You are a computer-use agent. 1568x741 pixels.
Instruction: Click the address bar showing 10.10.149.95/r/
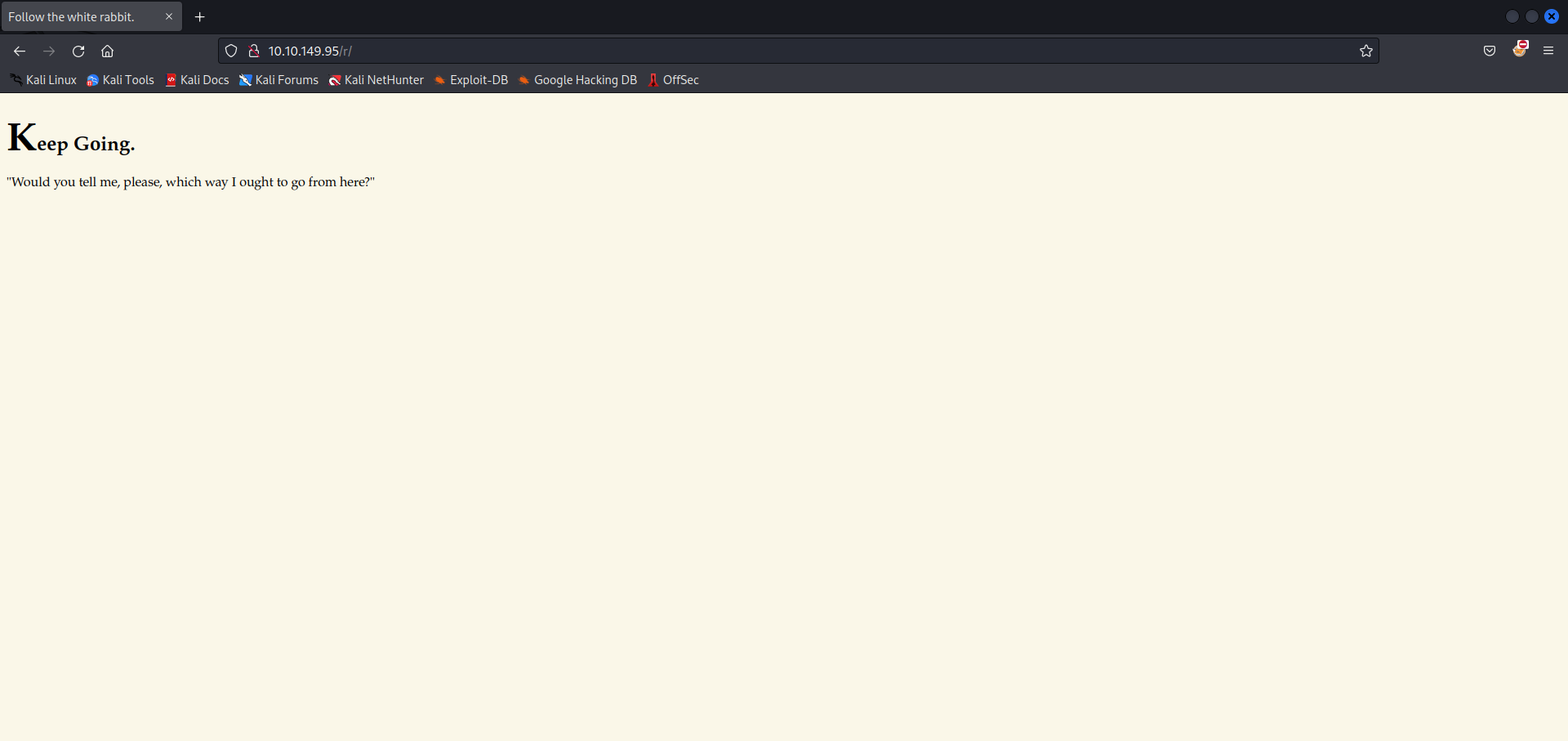[799, 51]
